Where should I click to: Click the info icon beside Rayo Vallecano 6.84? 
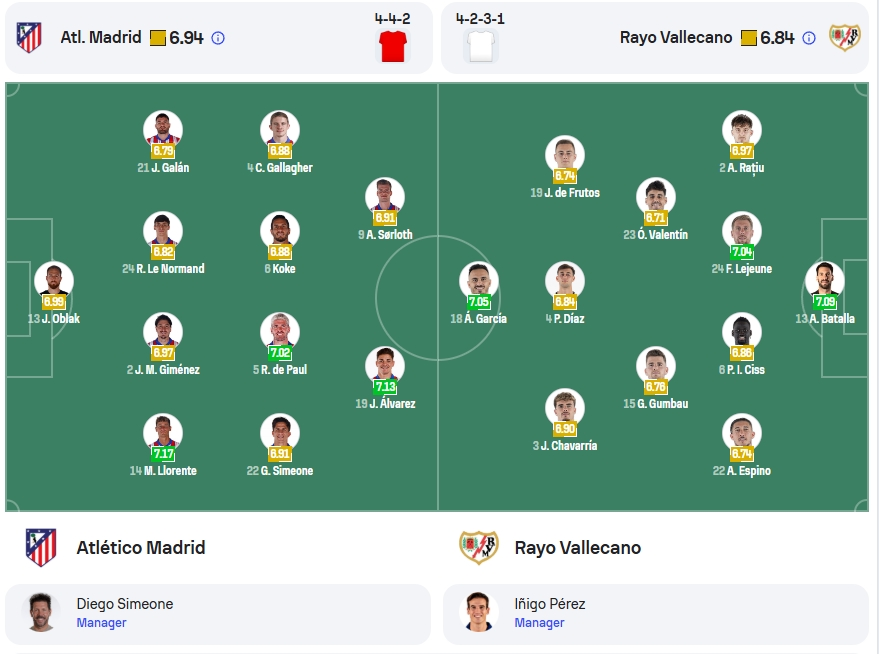(808, 38)
